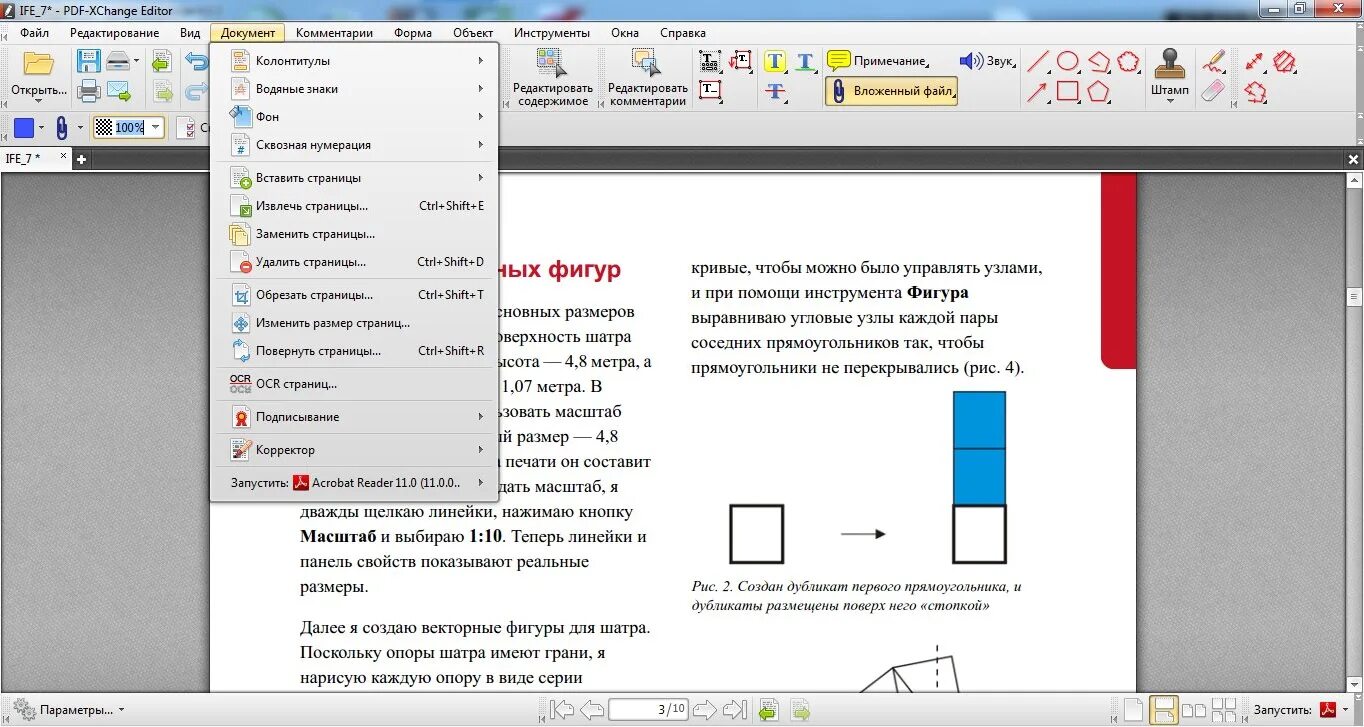Click the Save (floppy disk) icon
This screenshot has height=727, width=1364.
(88, 62)
